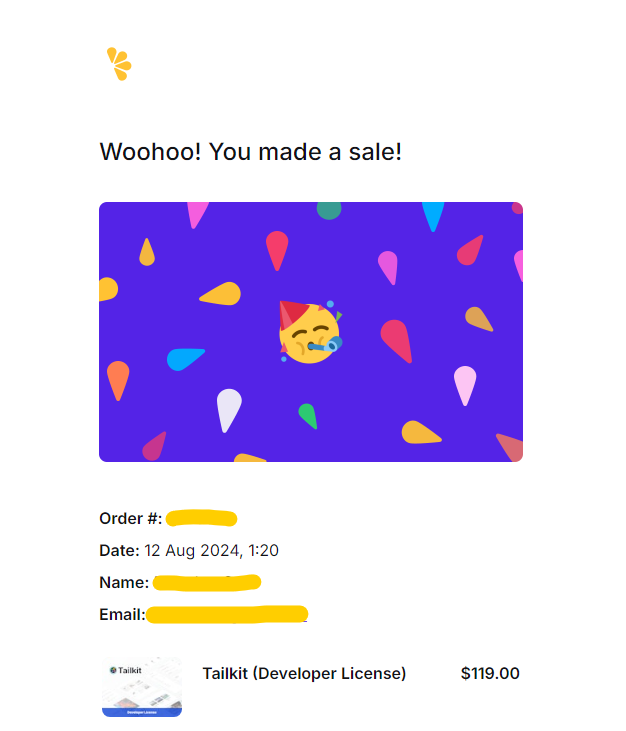Click the pale pink drop near banner's right edge
The height and width of the screenshot is (731, 626).
pos(465,385)
